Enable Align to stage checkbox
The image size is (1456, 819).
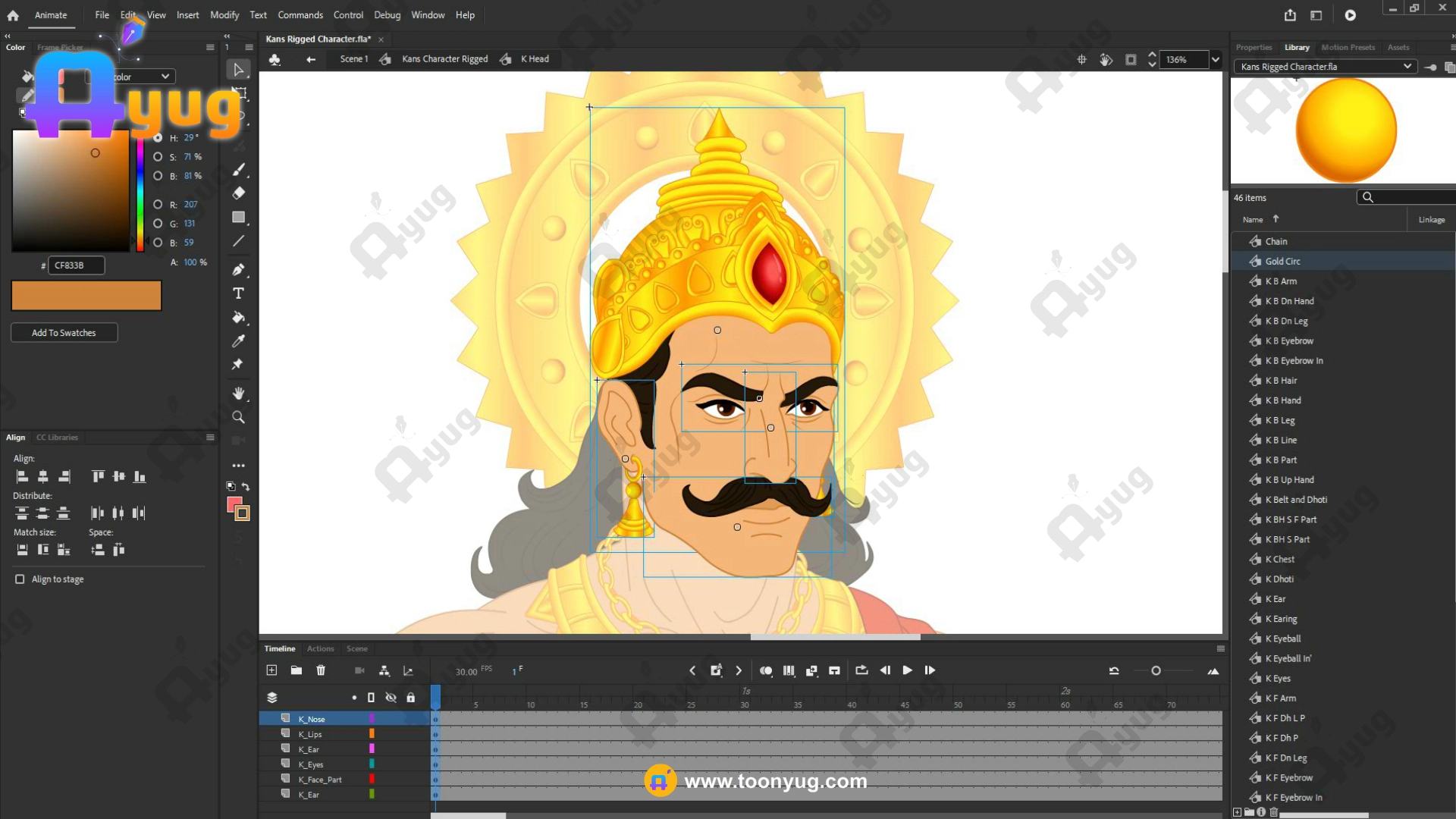pyautogui.click(x=20, y=579)
